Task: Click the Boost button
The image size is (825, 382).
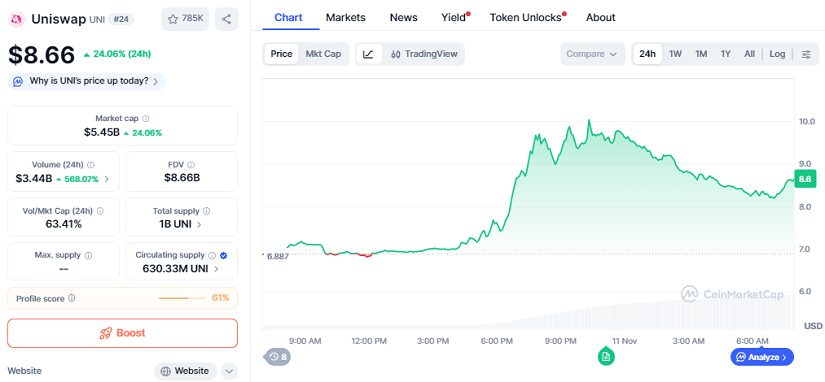Action: [123, 333]
